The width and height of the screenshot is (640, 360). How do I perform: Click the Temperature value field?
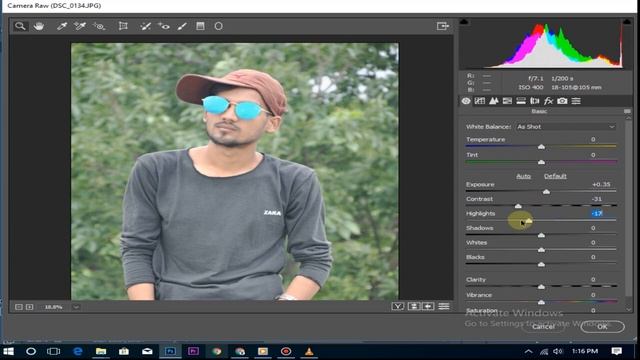pyautogui.click(x=593, y=140)
